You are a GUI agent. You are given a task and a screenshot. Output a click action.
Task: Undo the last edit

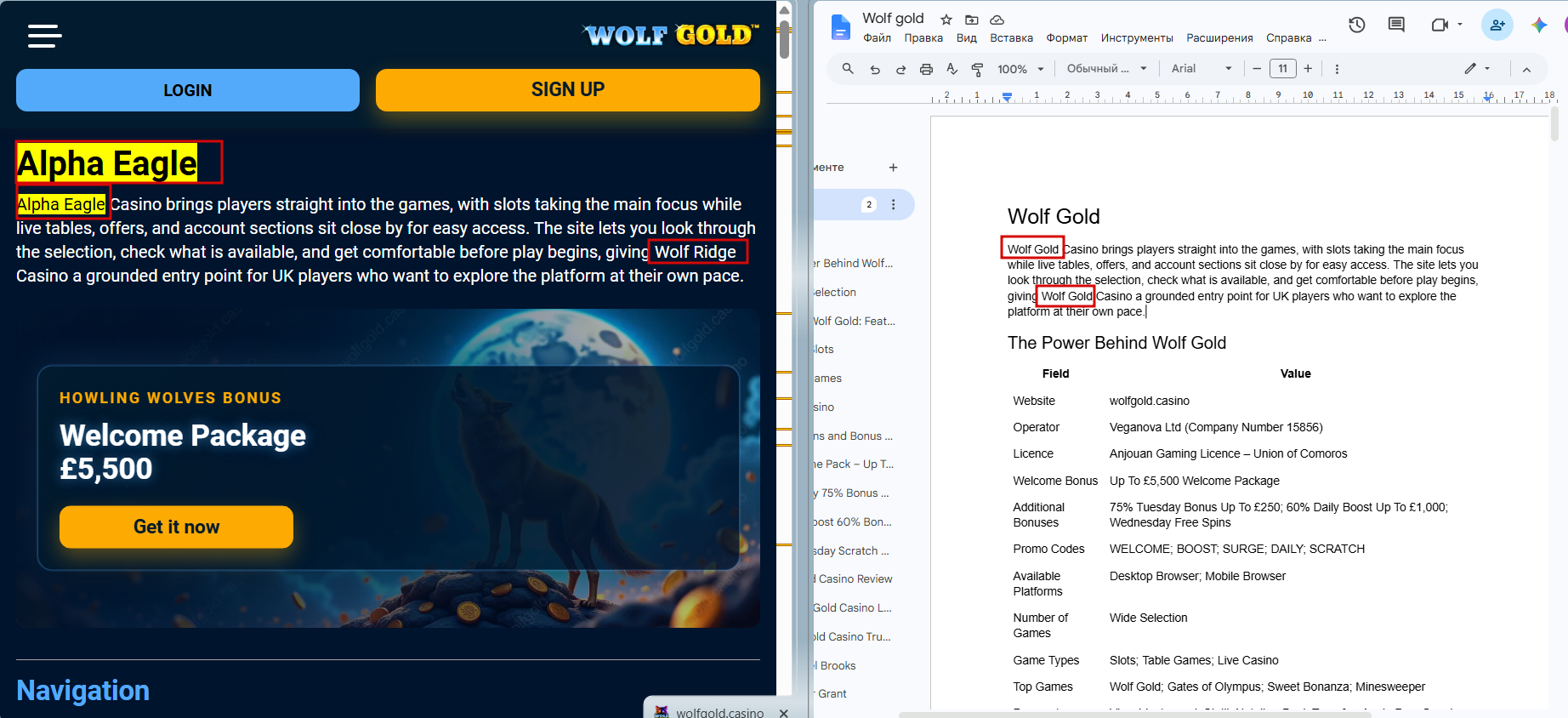[875, 69]
